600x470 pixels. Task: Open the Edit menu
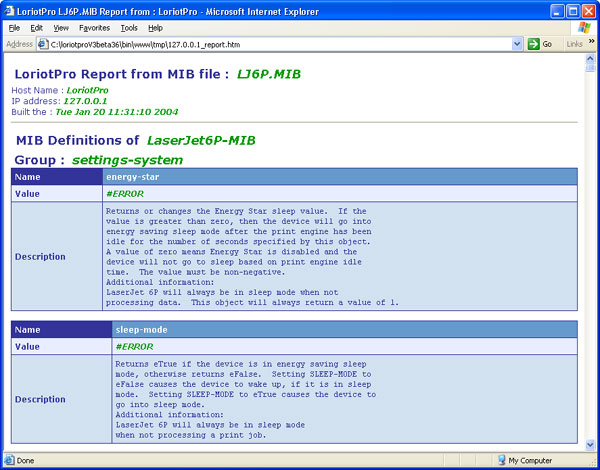point(36,28)
